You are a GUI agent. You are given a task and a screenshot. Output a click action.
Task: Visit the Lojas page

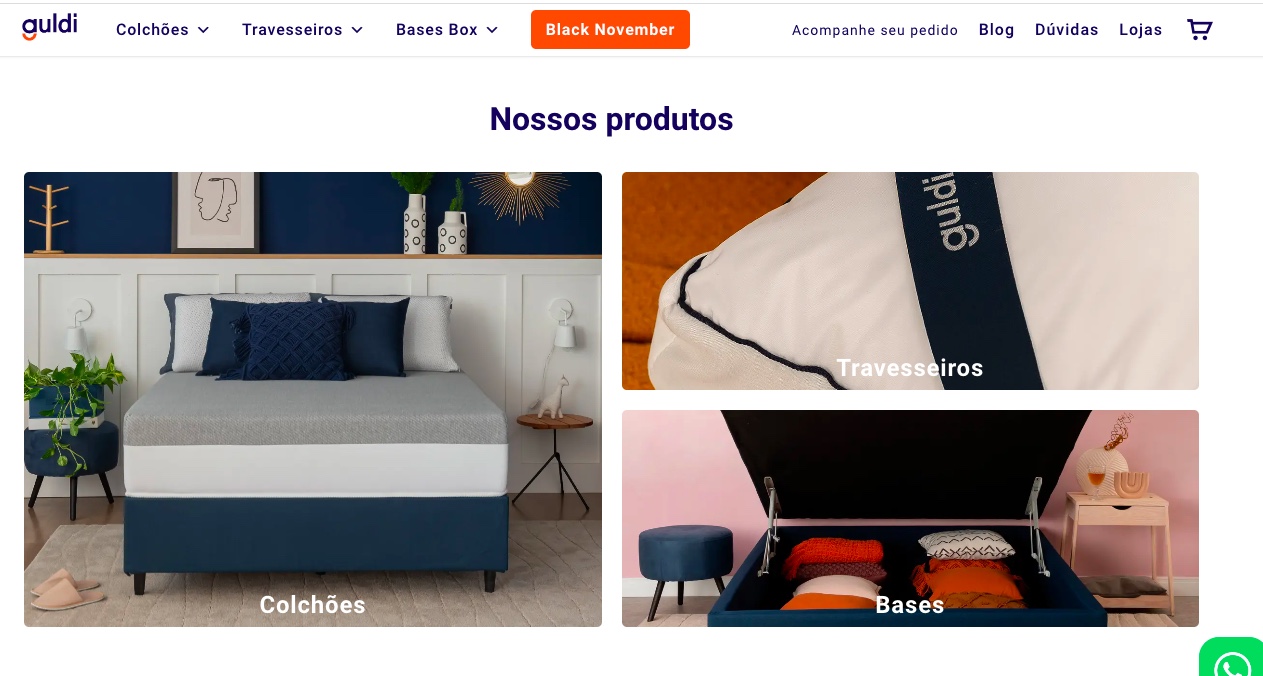click(1141, 30)
